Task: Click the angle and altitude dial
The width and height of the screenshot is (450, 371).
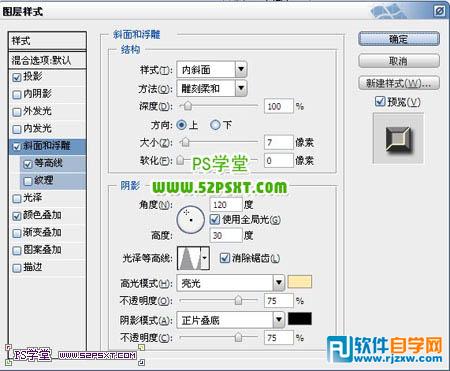Action: [190, 219]
